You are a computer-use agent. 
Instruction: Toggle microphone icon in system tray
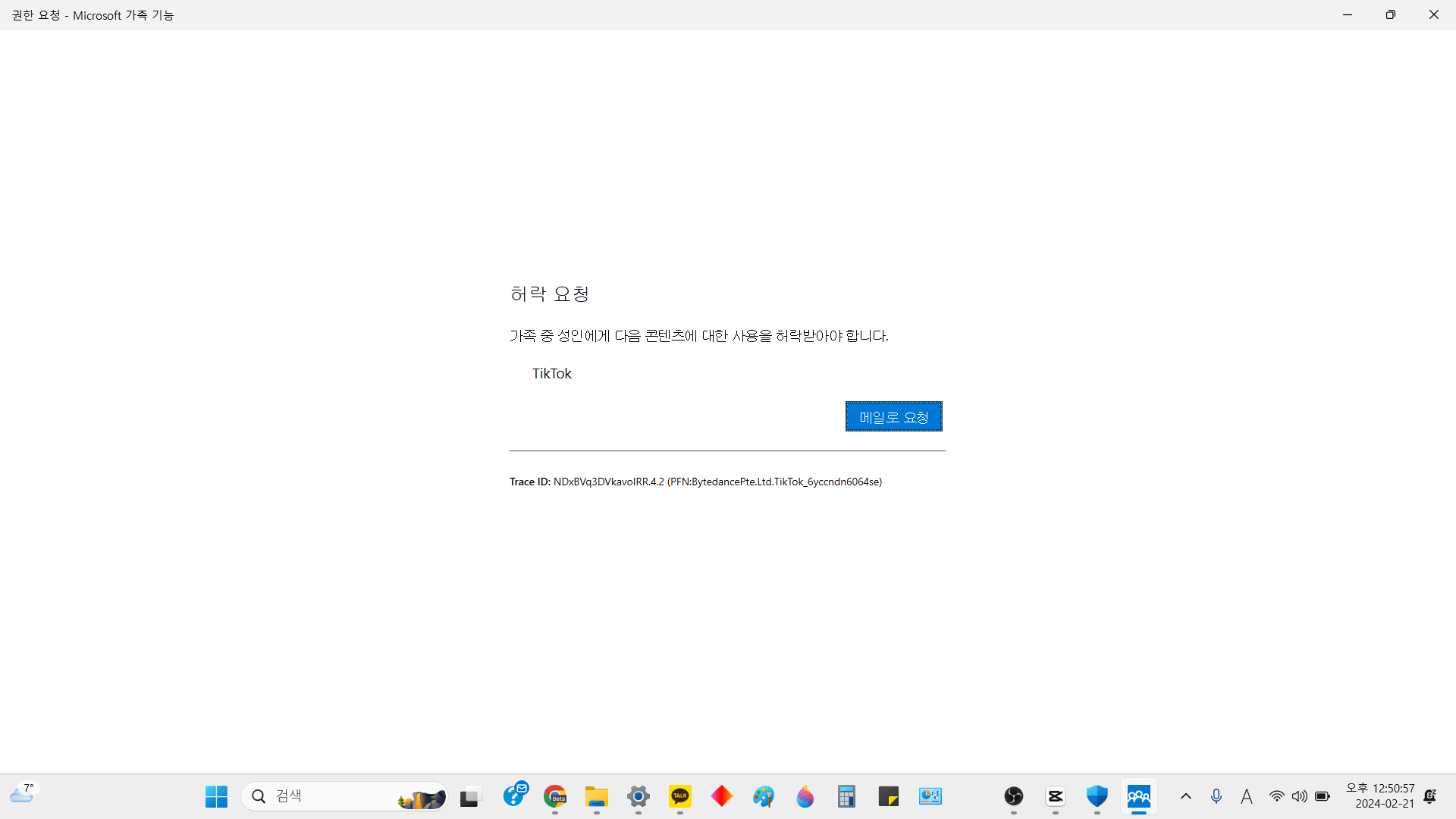(x=1216, y=796)
